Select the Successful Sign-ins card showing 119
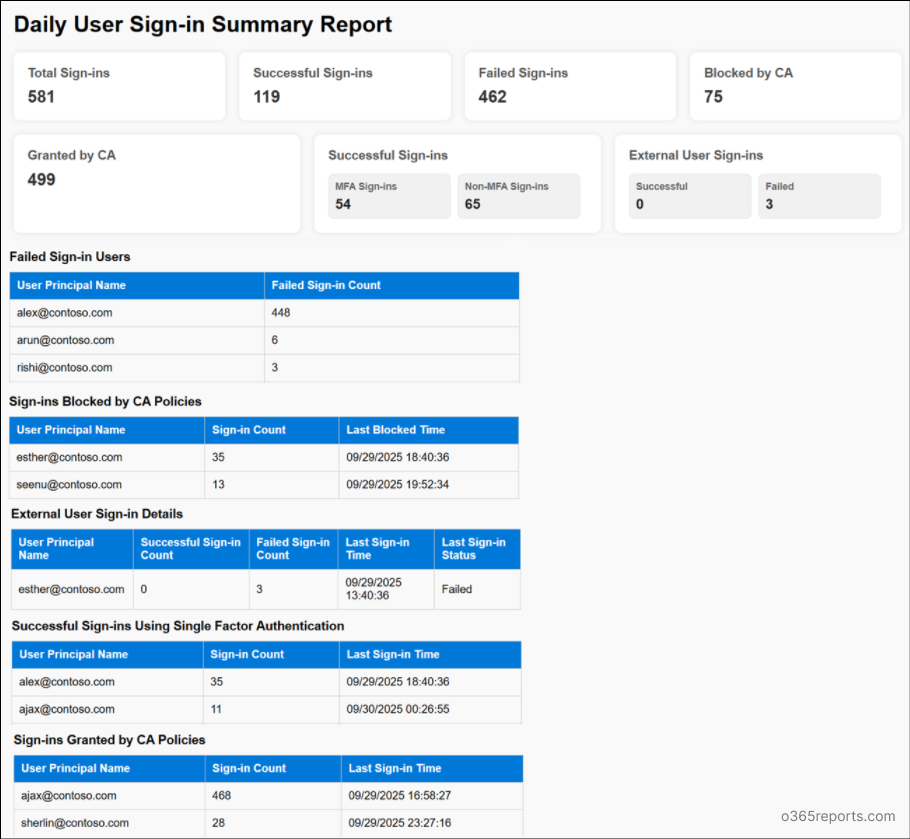This screenshot has height=839, width=910. click(x=344, y=86)
